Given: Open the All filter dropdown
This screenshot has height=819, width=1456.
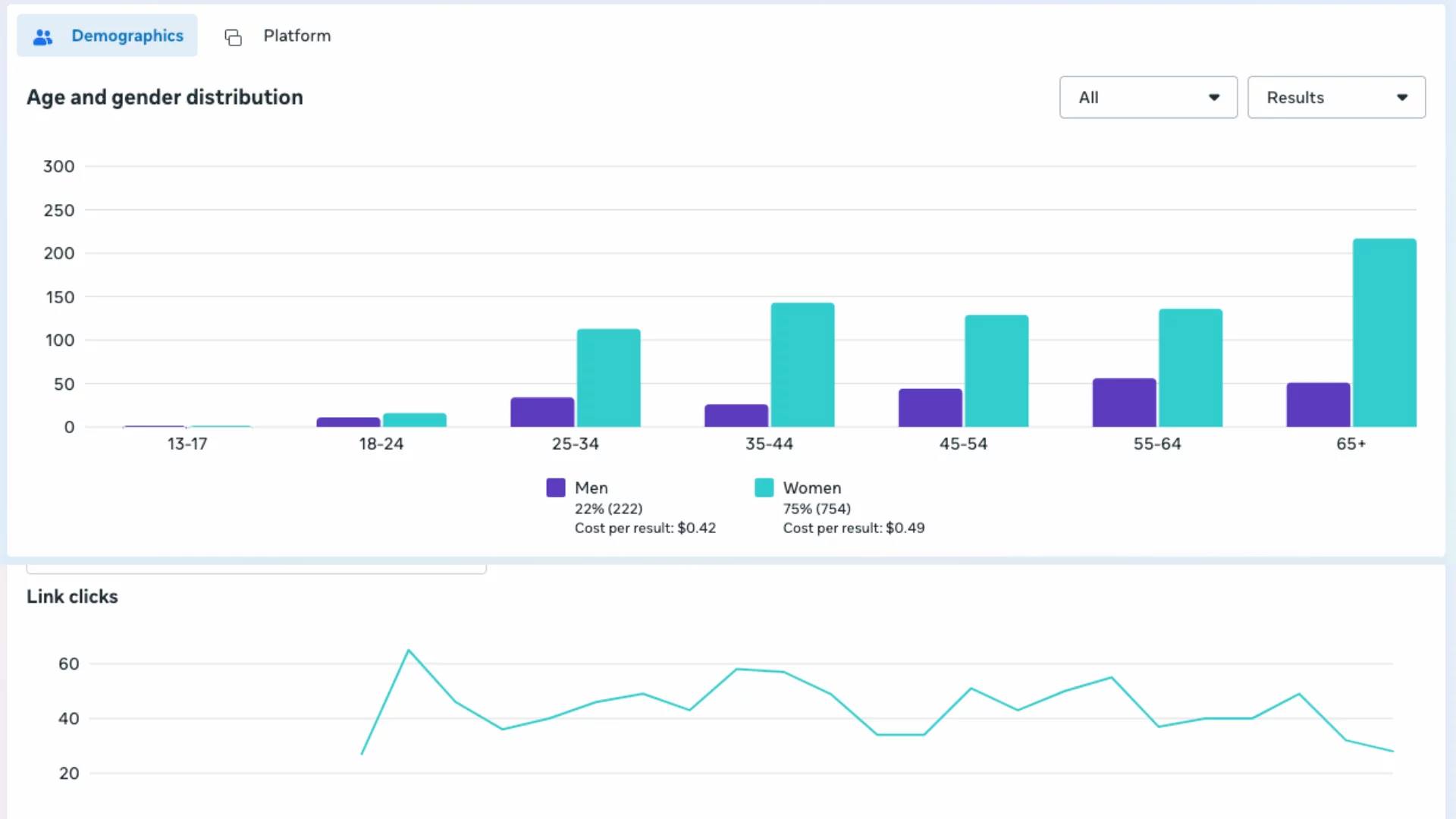Looking at the screenshot, I should pyautogui.click(x=1147, y=97).
